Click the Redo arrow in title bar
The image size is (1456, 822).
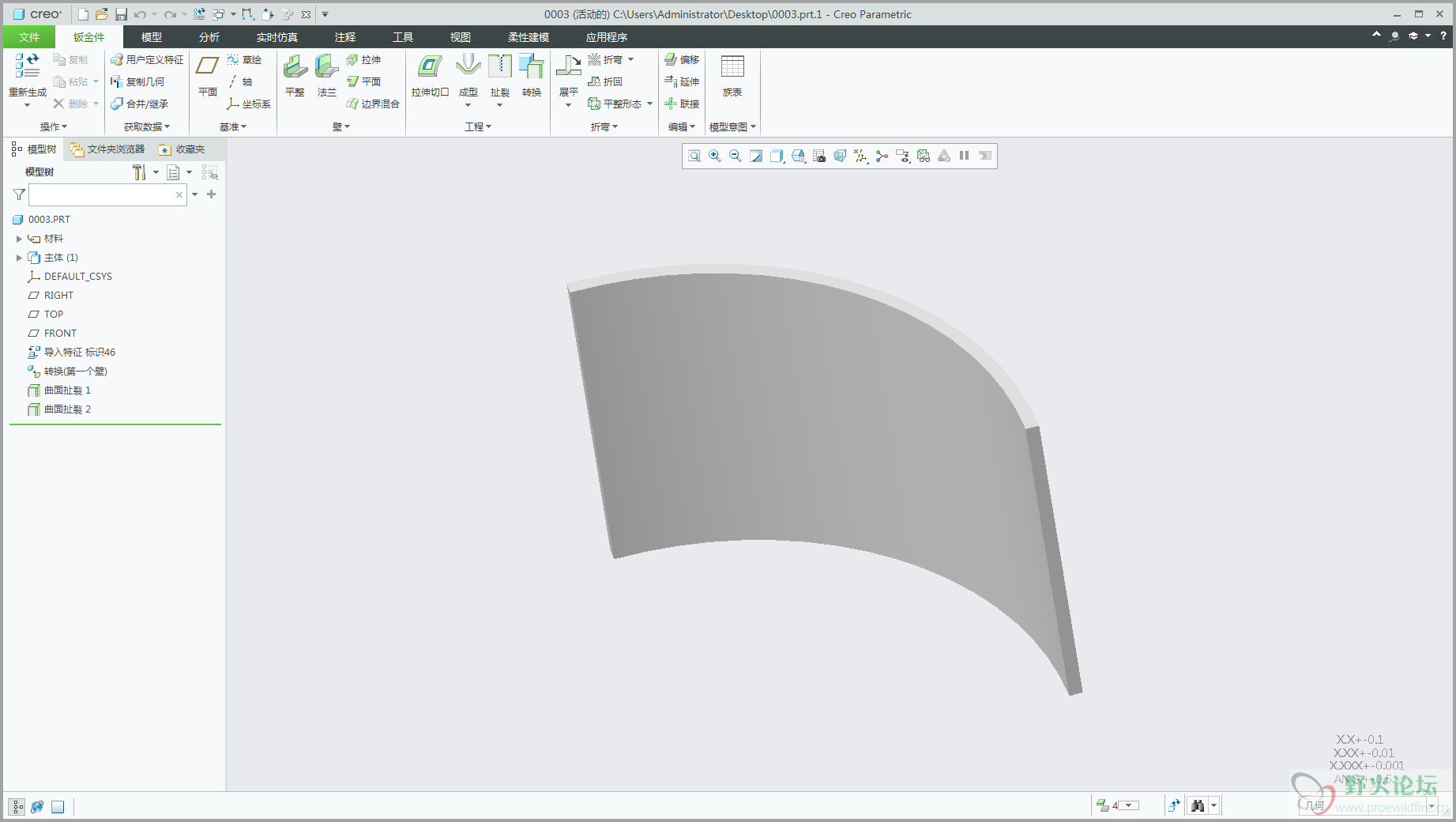tap(170, 14)
